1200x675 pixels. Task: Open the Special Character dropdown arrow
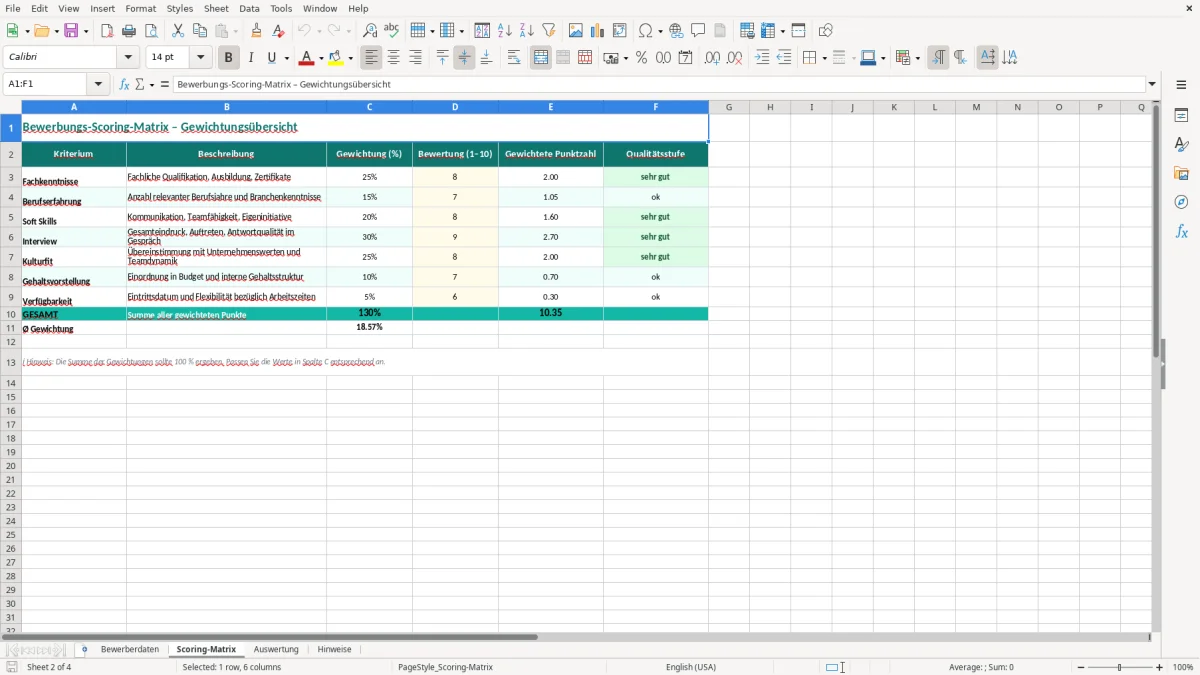pos(660,32)
